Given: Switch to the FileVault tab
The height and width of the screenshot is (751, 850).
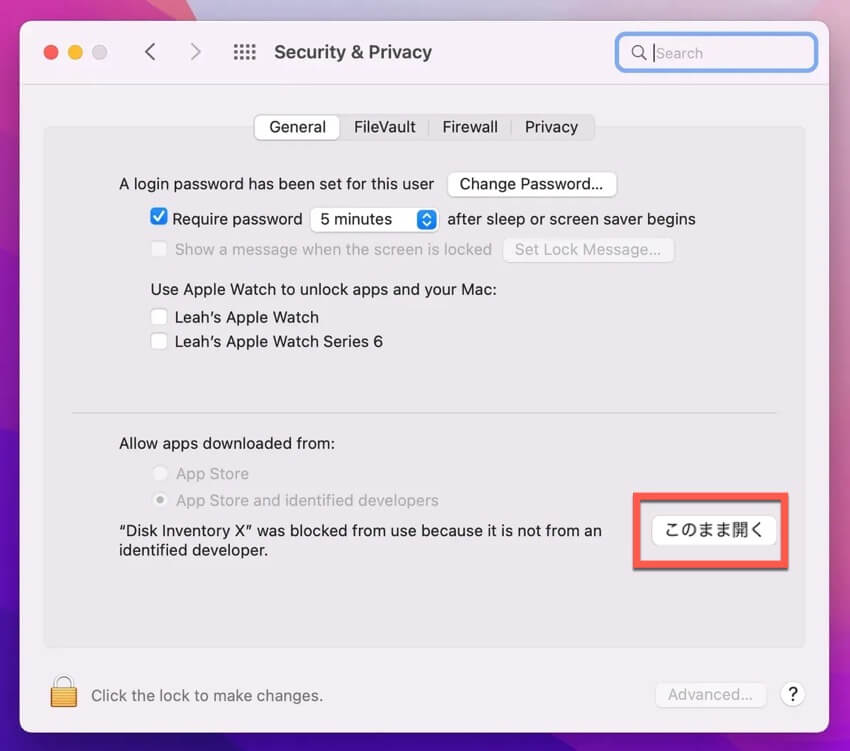Looking at the screenshot, I should pos(384,127).
